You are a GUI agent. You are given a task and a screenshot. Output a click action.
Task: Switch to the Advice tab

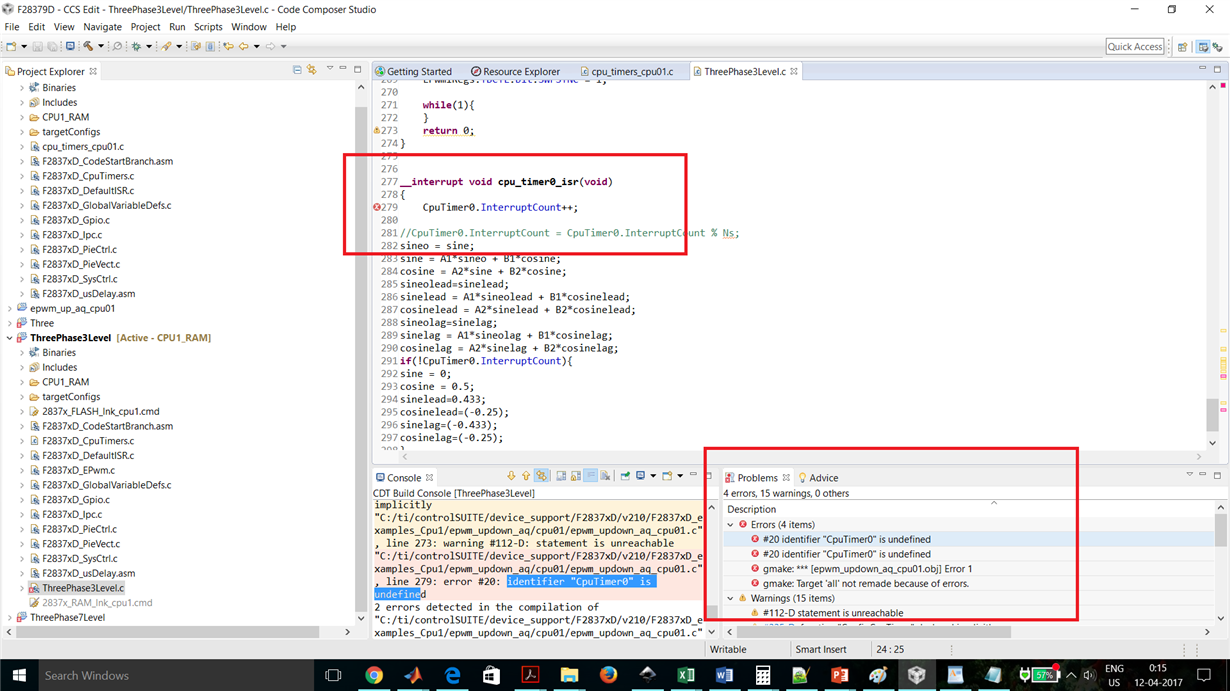(x=817, y=478)
